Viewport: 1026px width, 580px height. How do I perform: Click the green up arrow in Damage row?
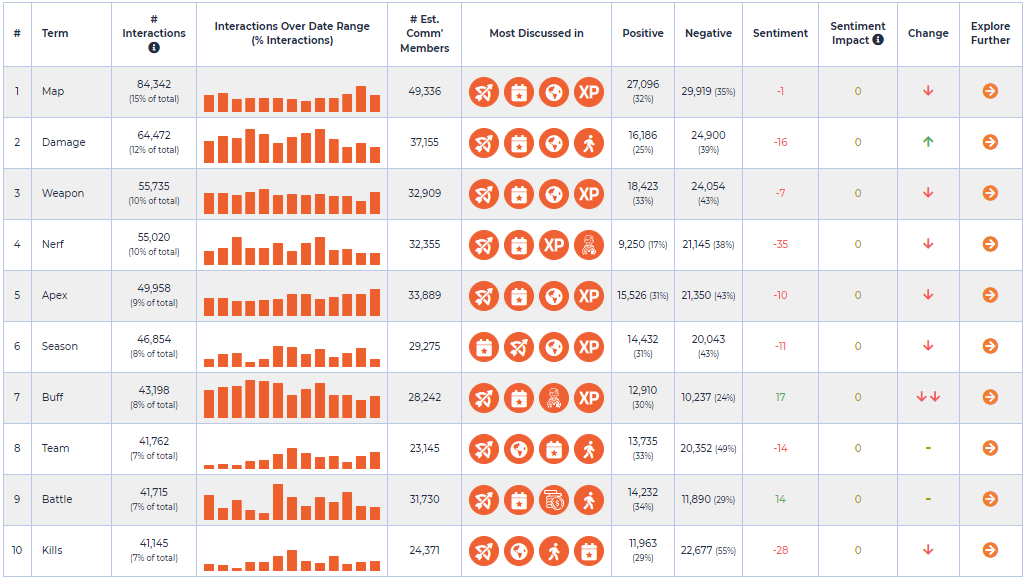928,141
